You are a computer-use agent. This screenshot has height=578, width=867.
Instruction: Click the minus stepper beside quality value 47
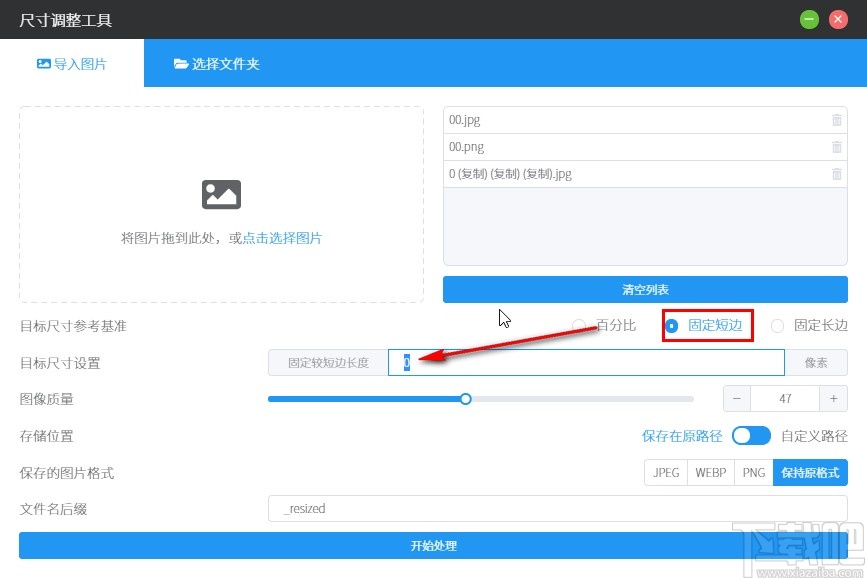click(737, 398)
